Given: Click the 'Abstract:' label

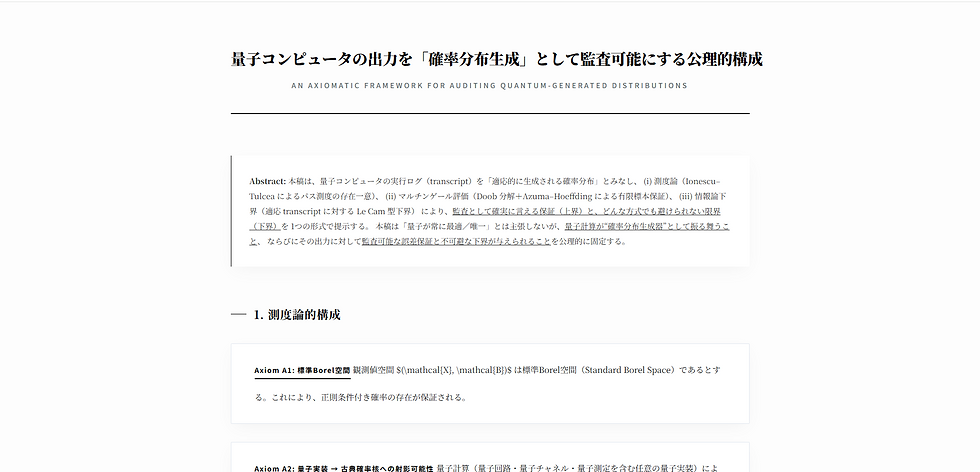Looking at the screenshot, I should [268, 181].
